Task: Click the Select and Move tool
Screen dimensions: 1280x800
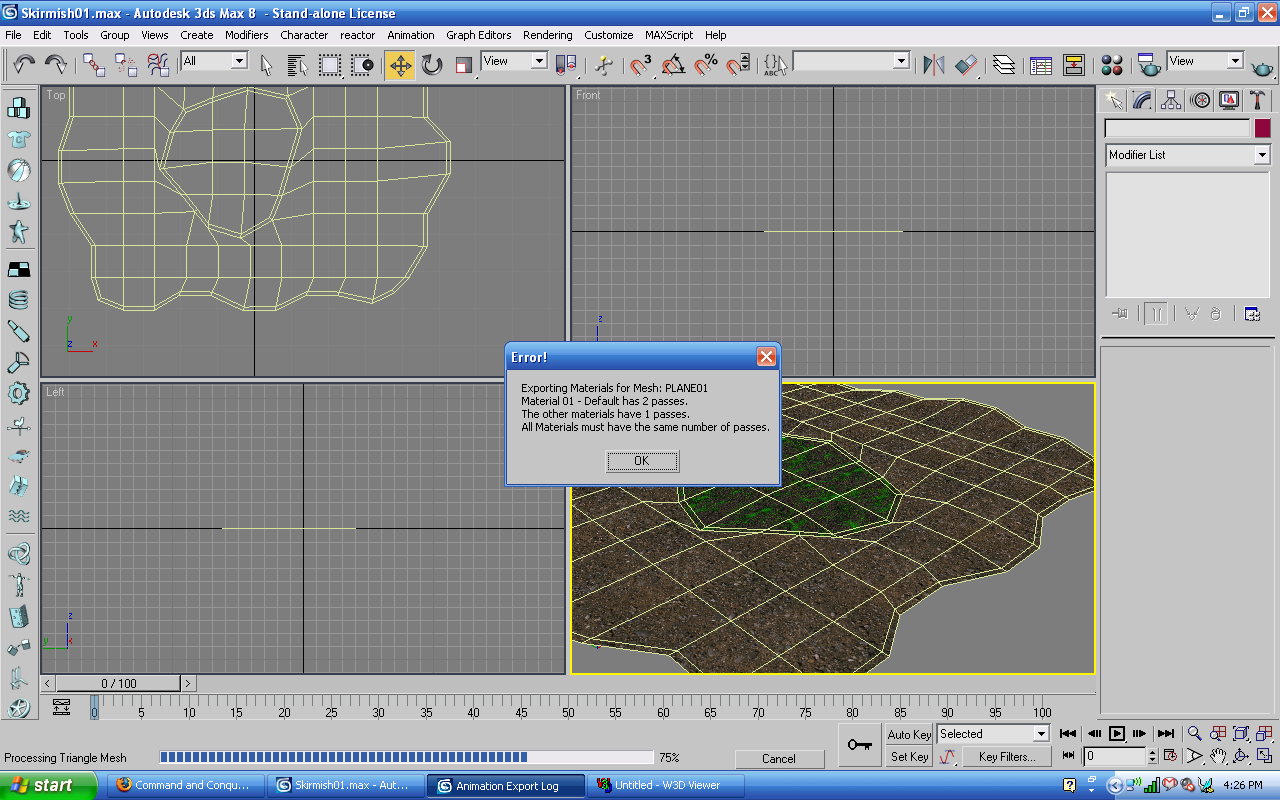Action: click(400, 66)
